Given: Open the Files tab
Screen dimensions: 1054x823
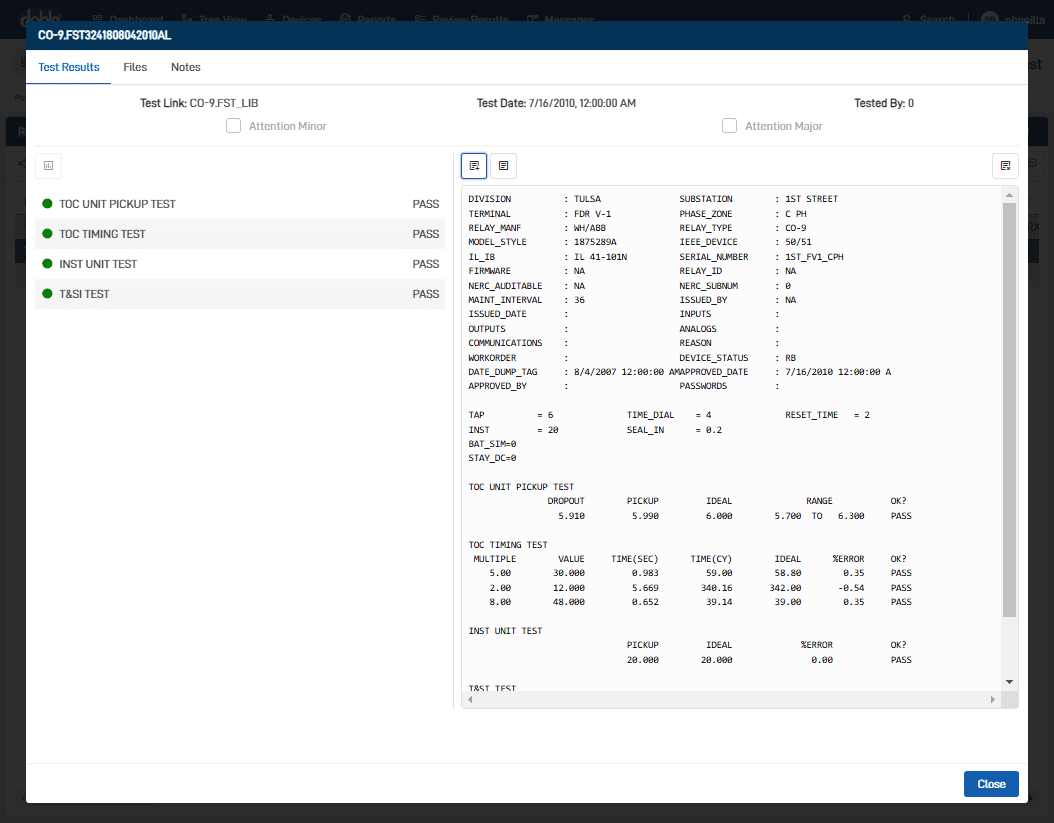Looking at the screenshot, I should click(135, 67).
